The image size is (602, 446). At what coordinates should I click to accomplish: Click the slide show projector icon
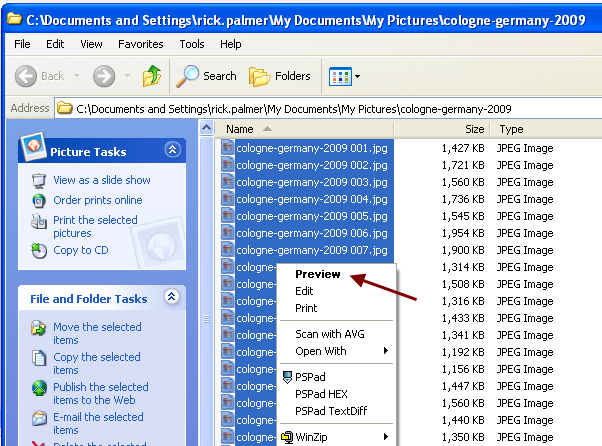39,181
